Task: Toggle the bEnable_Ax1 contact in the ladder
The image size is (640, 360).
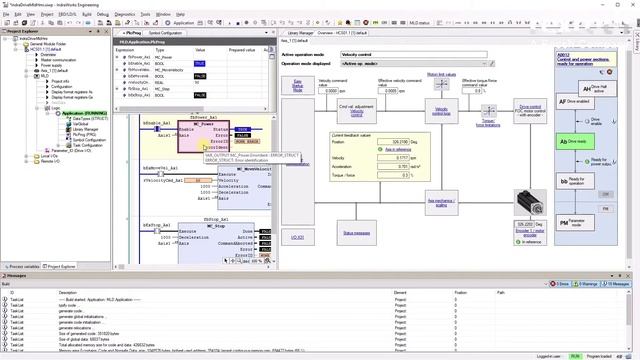Action: coord(157,129)
